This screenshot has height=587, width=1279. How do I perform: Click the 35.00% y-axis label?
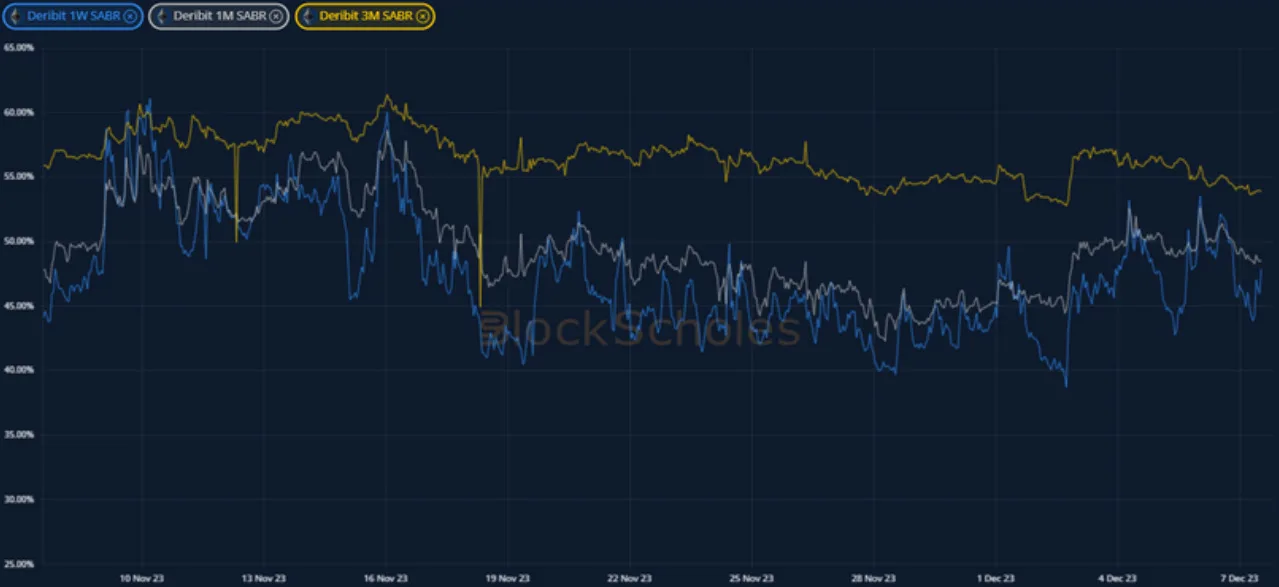pos(19,435)
